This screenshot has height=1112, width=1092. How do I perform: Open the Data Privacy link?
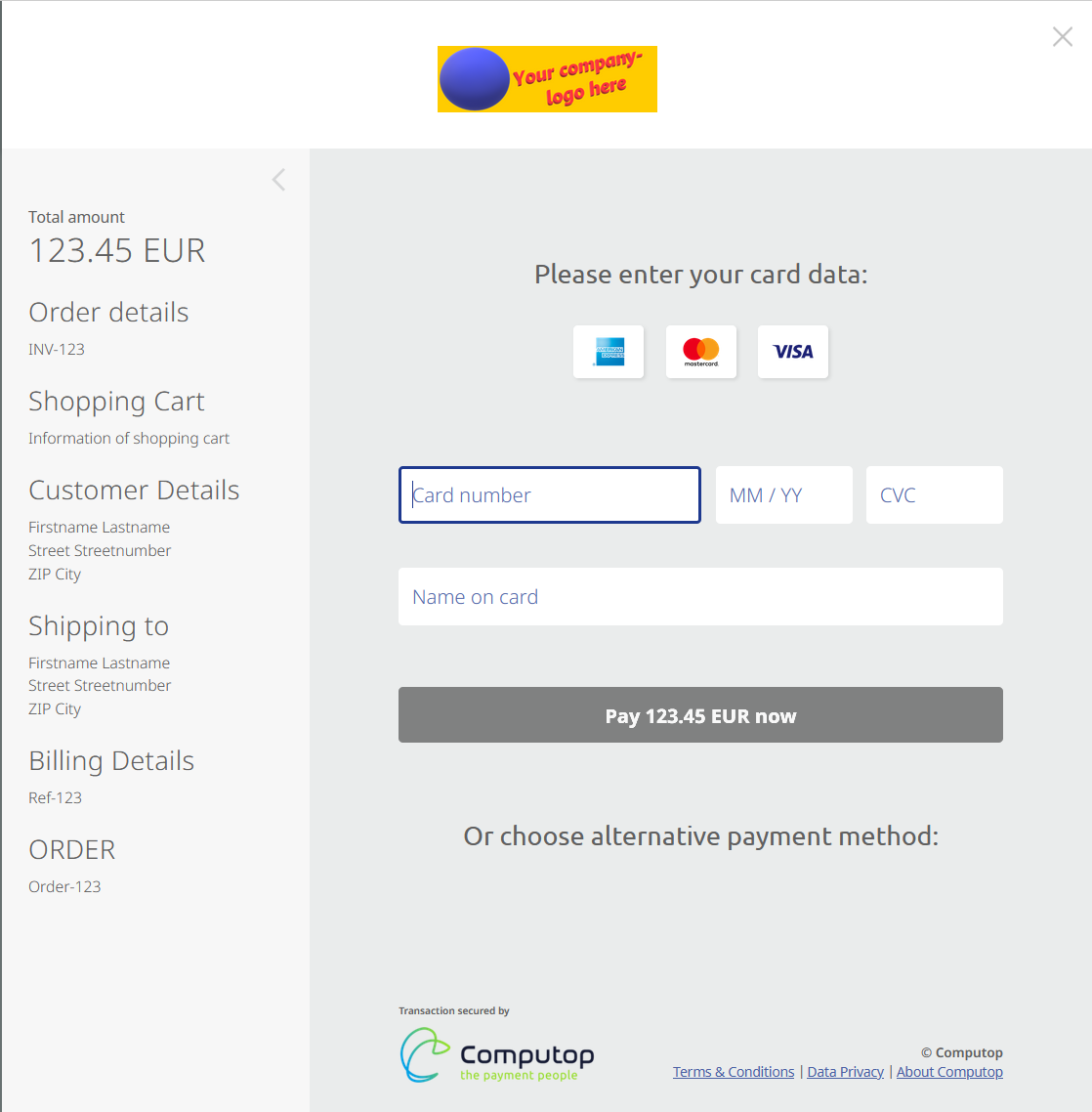845,1072
